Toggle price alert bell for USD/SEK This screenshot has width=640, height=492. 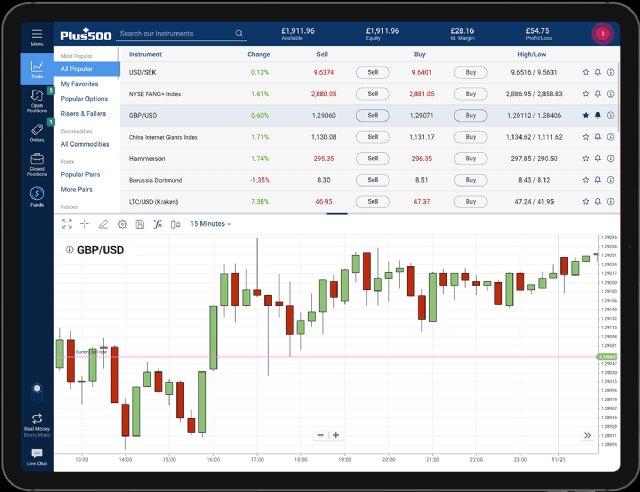pos(598,72)
